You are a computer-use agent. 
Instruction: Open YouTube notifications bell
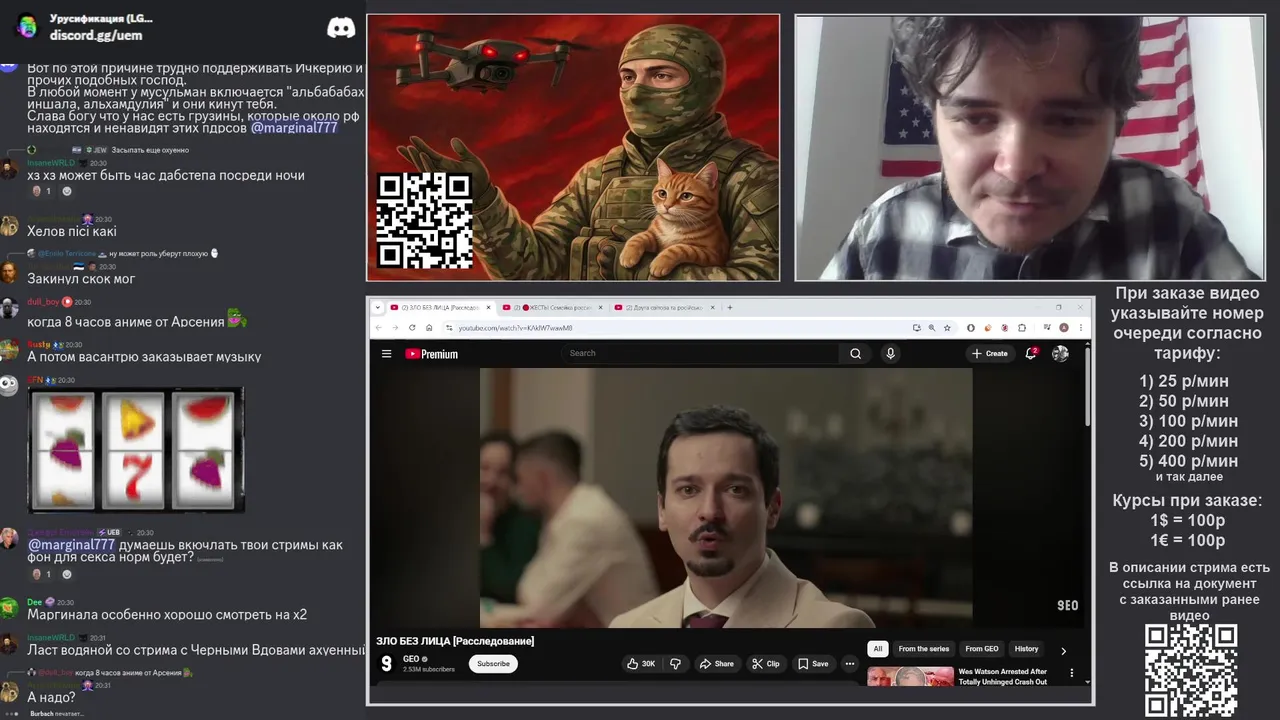click(x=1031, y=353)
